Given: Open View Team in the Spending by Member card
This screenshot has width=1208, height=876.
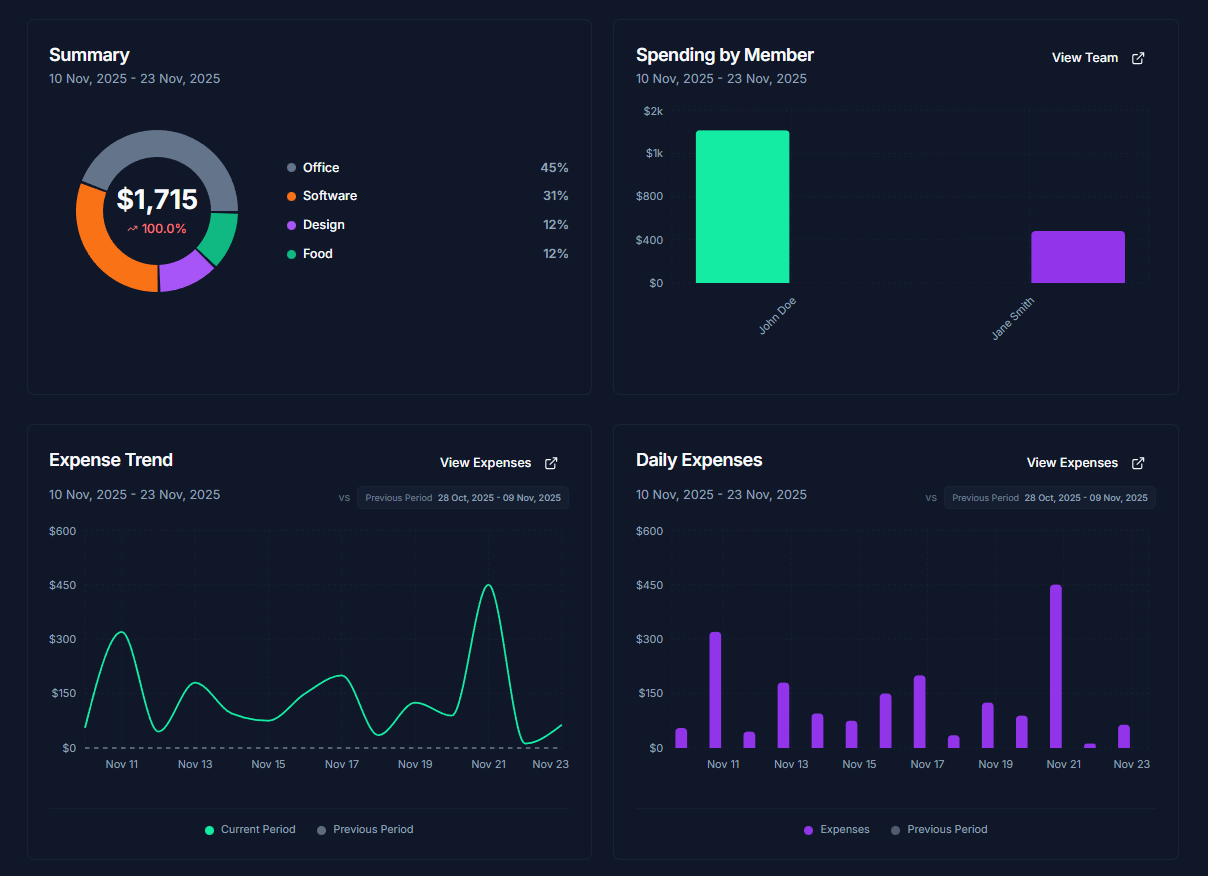Looking at the screenshot, I should pos(1085,57).
